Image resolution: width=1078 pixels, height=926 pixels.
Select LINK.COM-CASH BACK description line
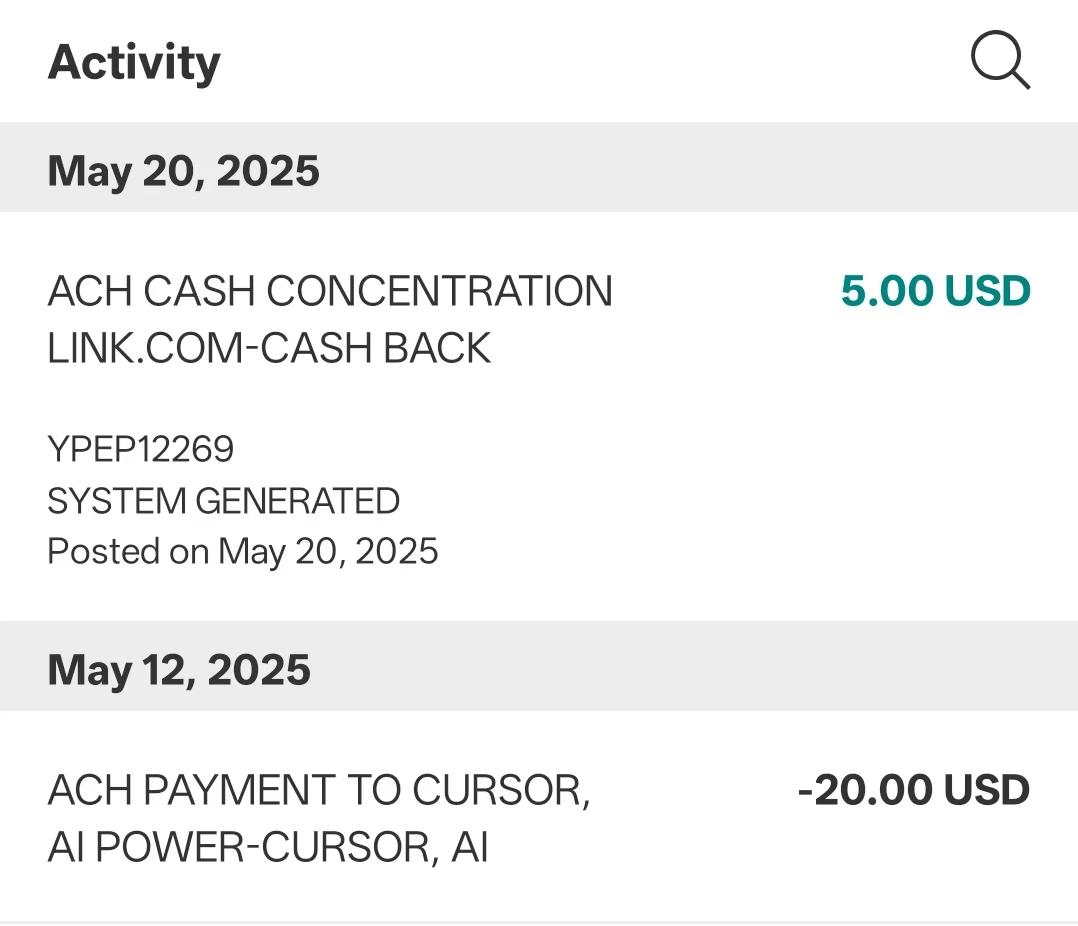pyautogui.click(x=269, y=348)
